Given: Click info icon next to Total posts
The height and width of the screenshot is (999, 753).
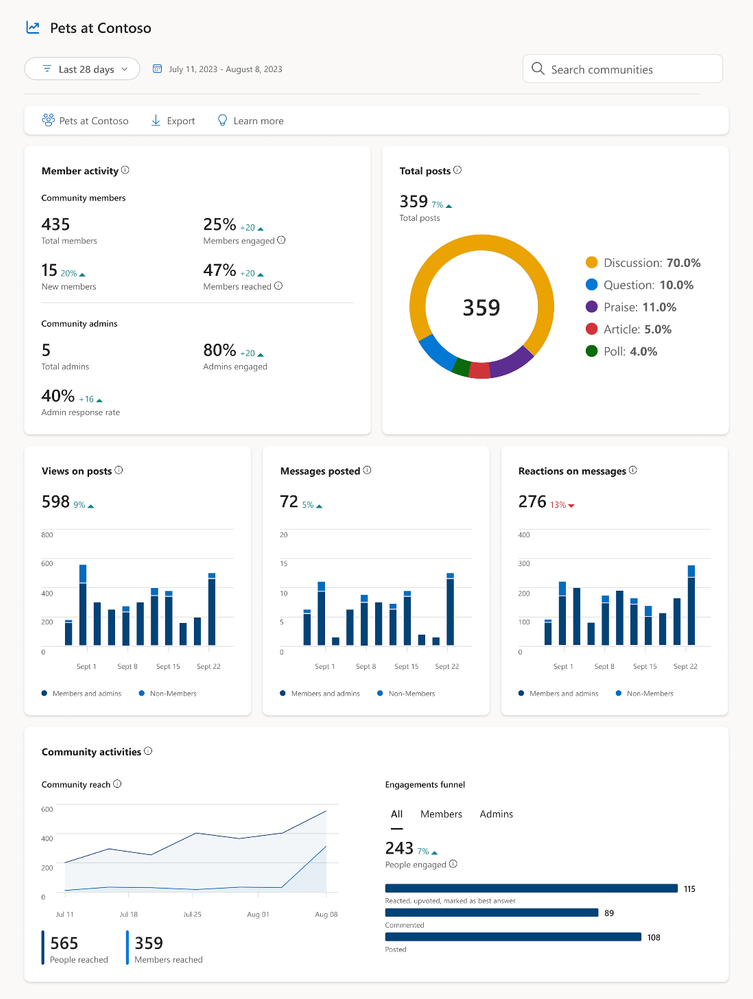Looking at the screenshot, I should (457, 170).
